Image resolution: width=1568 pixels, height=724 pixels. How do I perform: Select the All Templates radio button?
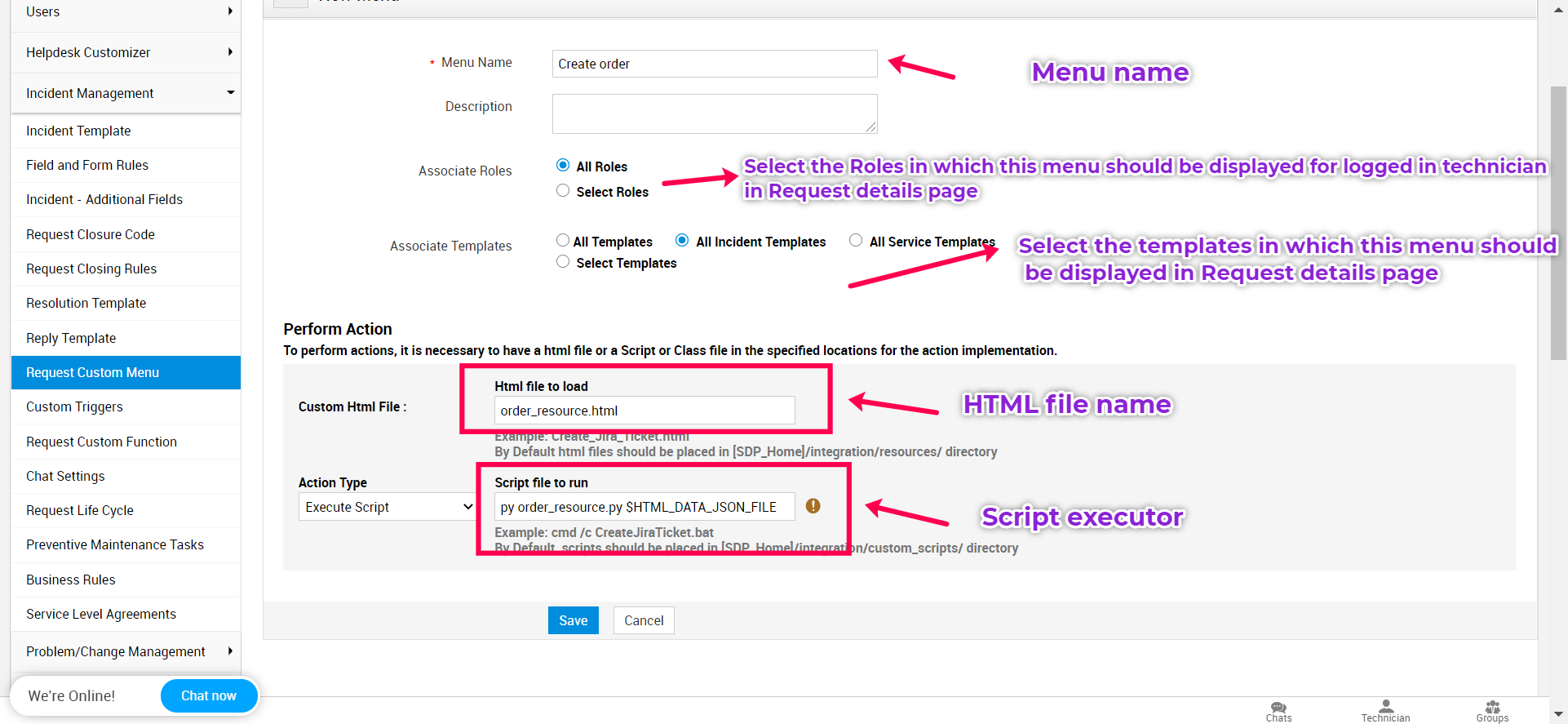563,241
